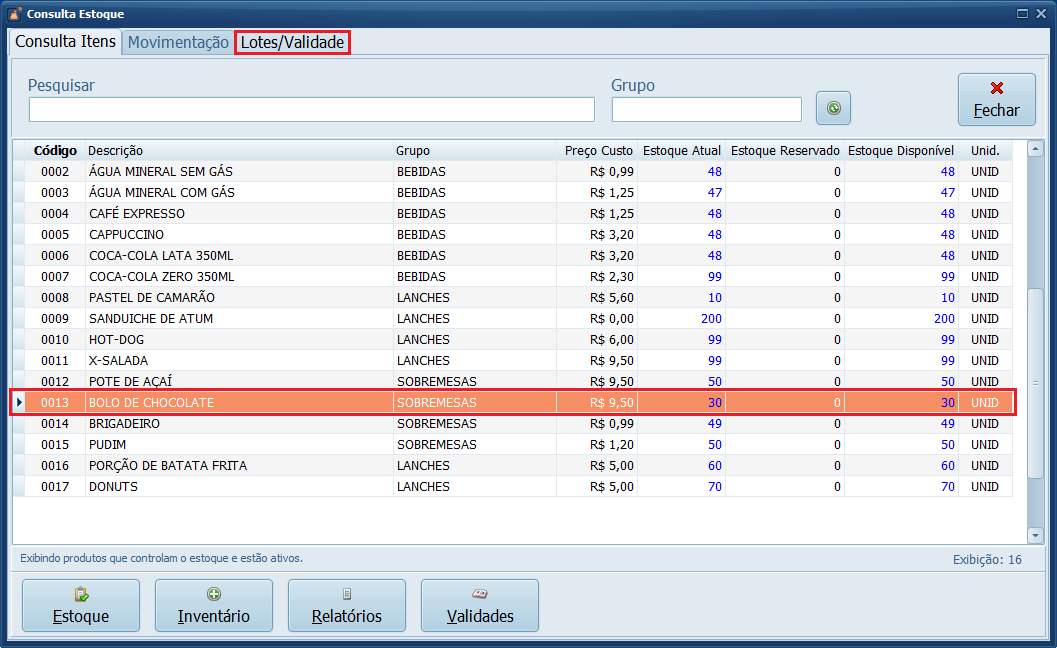Open the Estoque button at bottom
This screenshot has height=648, width=1057.
tap(81, 606)
